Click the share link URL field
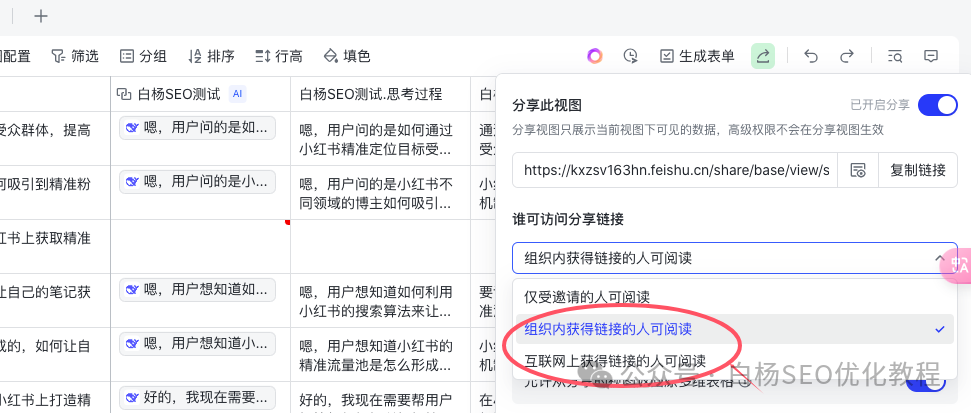Screen dimensions: 971x413 675,170
